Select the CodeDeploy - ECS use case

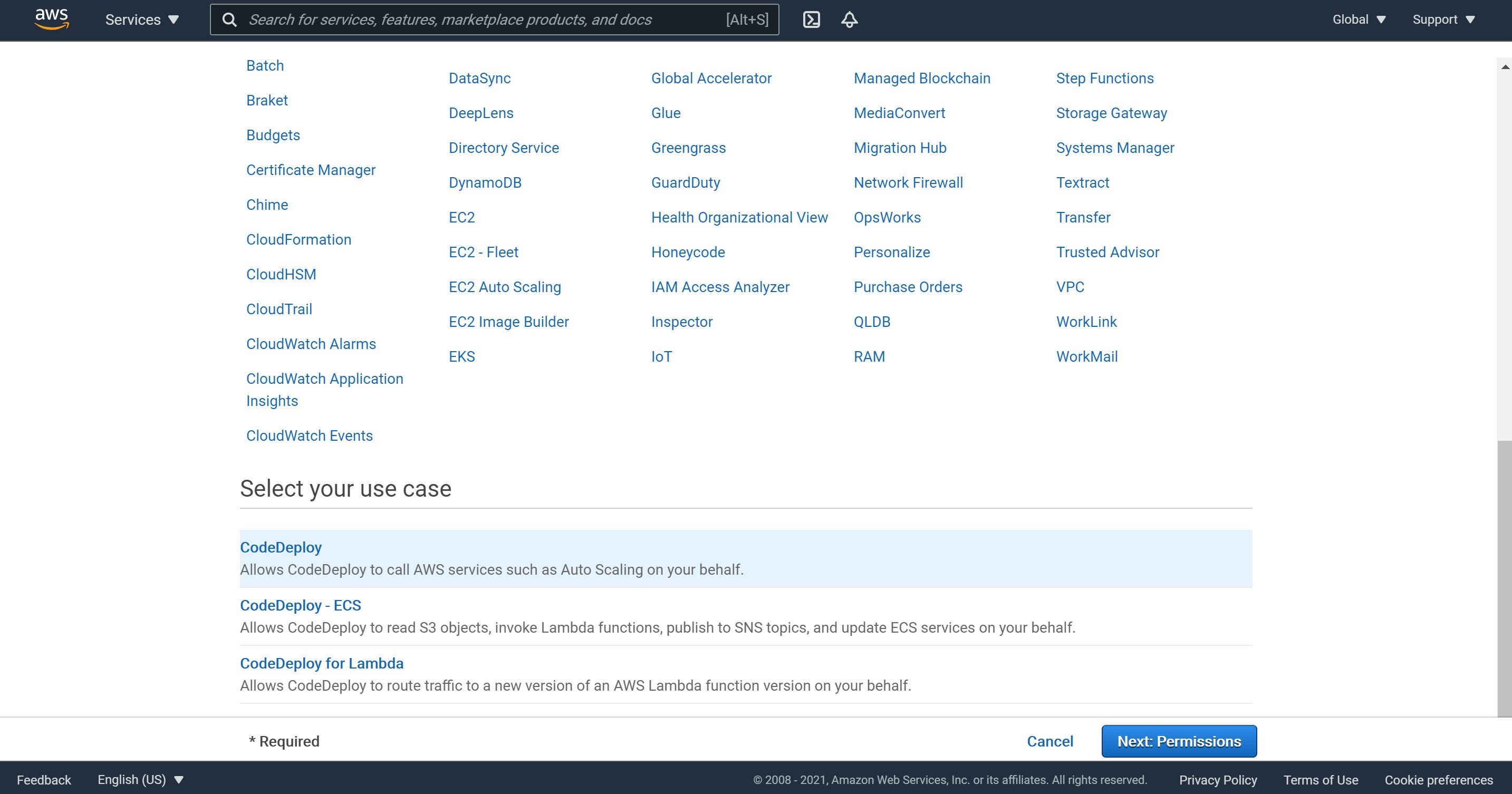[746, 616]
